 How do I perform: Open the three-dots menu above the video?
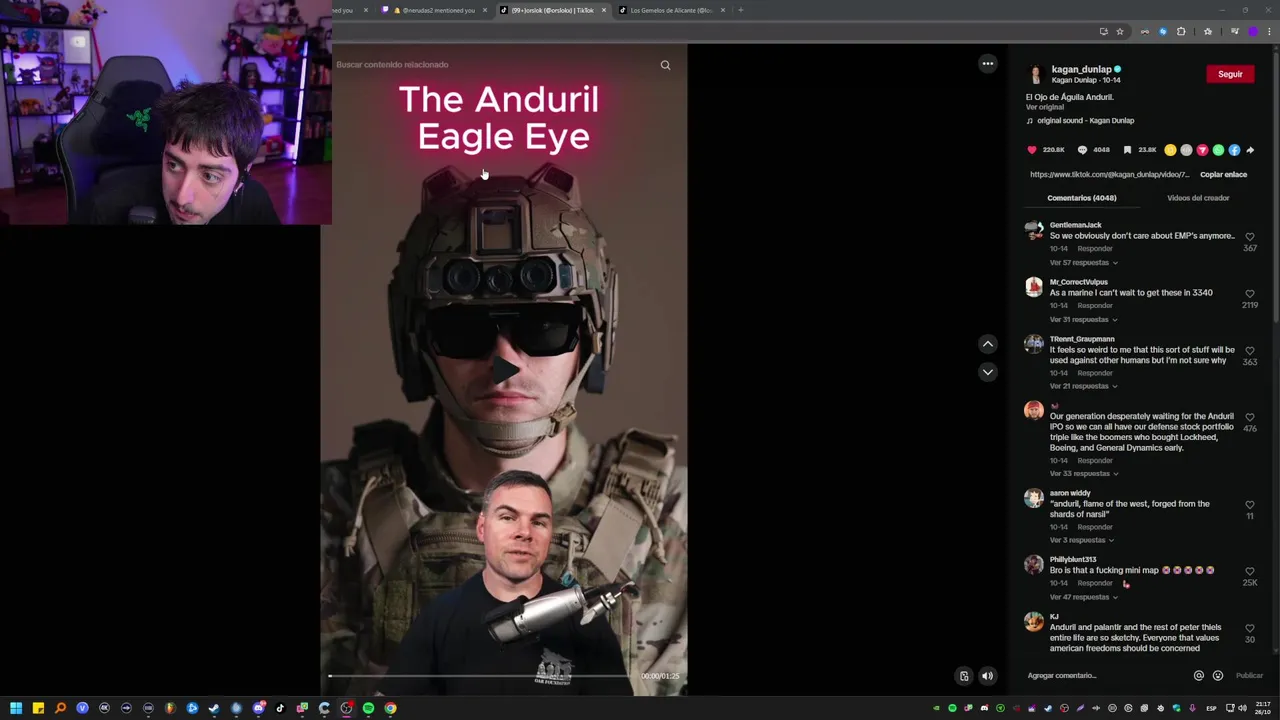[988, 63]
